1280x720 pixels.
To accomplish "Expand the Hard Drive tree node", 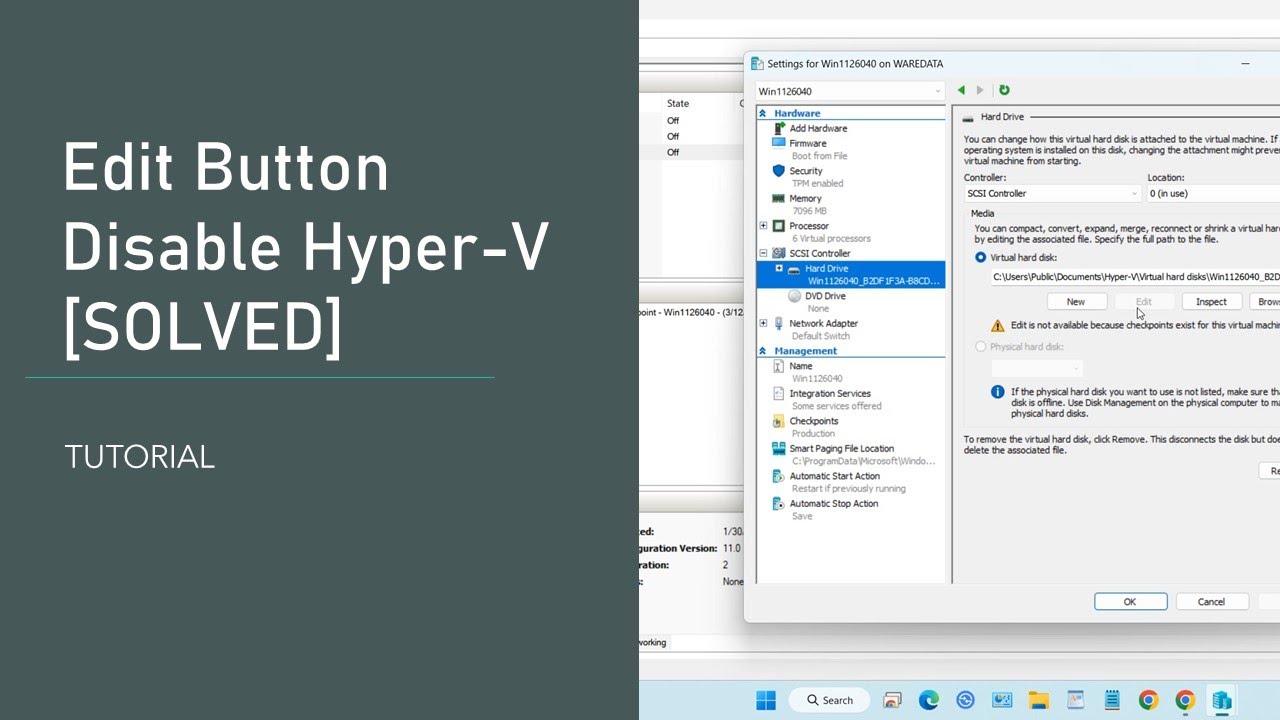I will tap(779, 268).
